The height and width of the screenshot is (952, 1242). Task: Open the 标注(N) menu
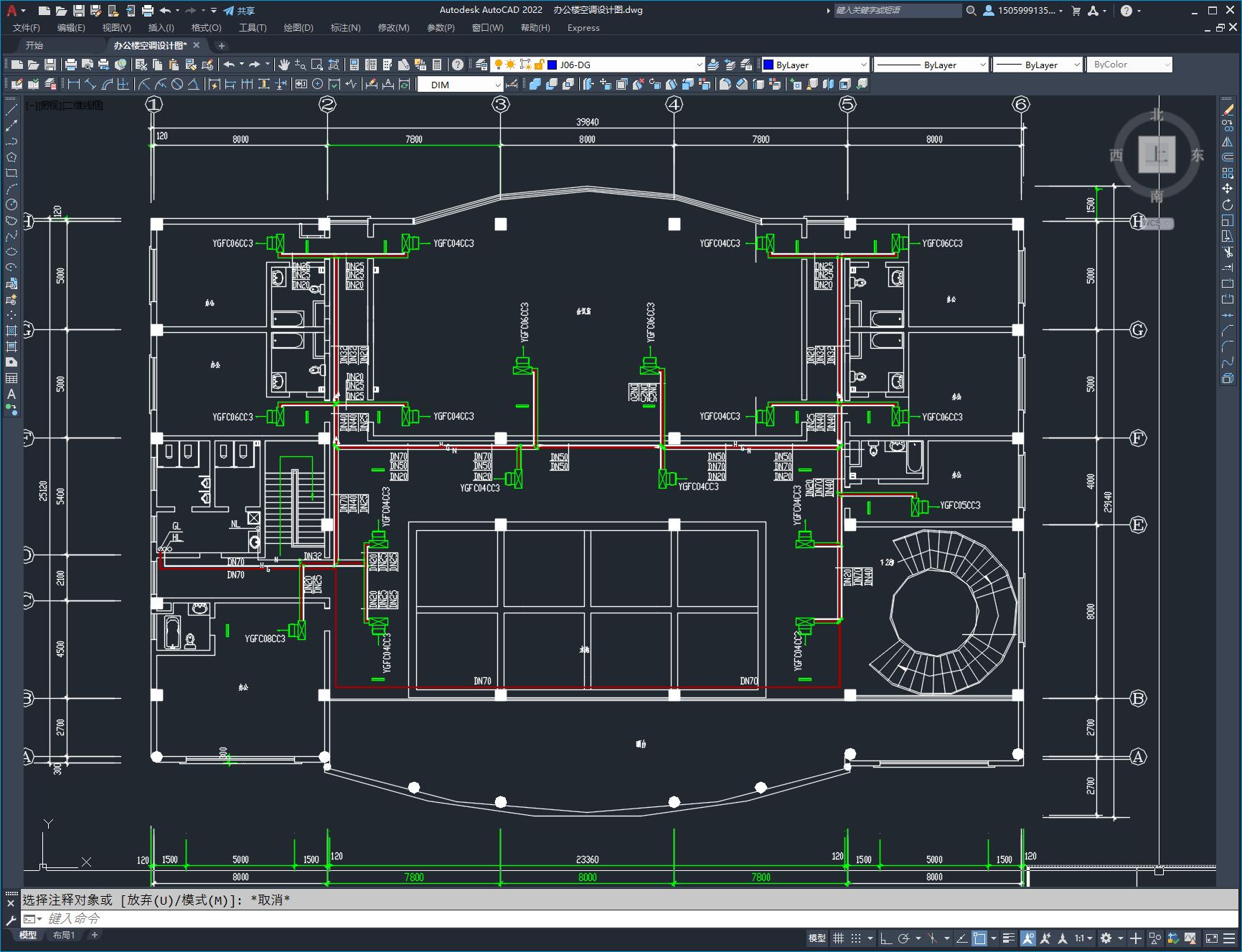tap(345, 27)
